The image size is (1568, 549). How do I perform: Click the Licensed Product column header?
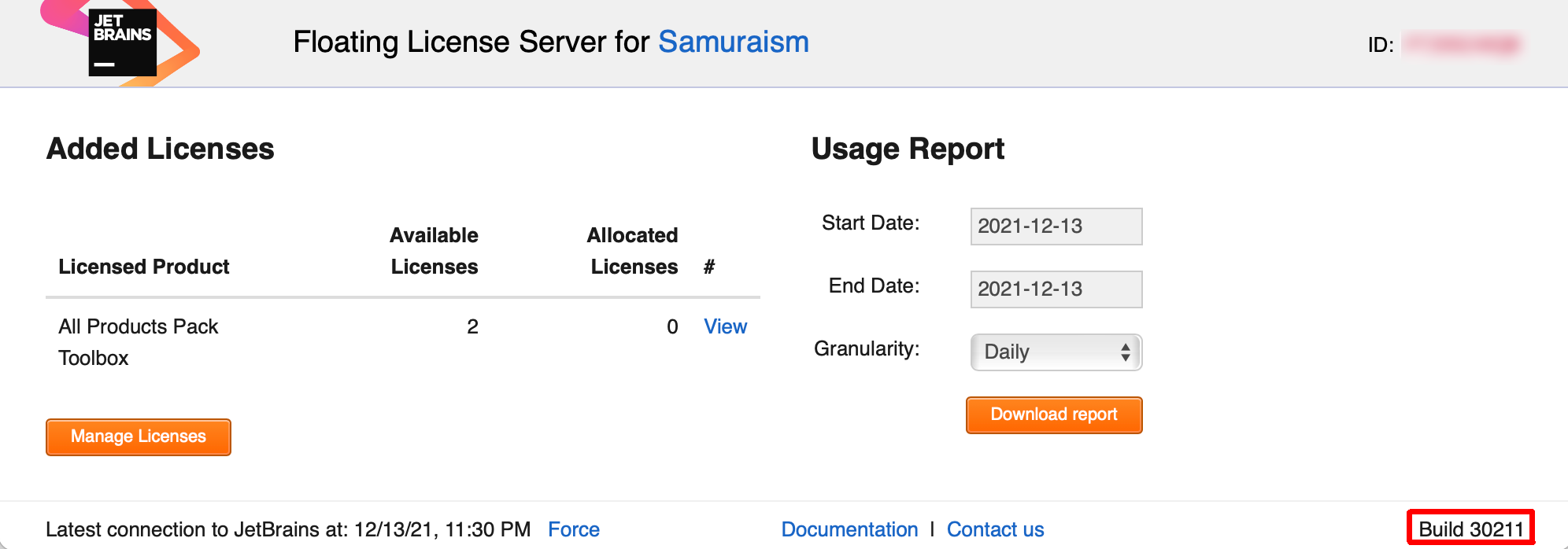(144, 267)
